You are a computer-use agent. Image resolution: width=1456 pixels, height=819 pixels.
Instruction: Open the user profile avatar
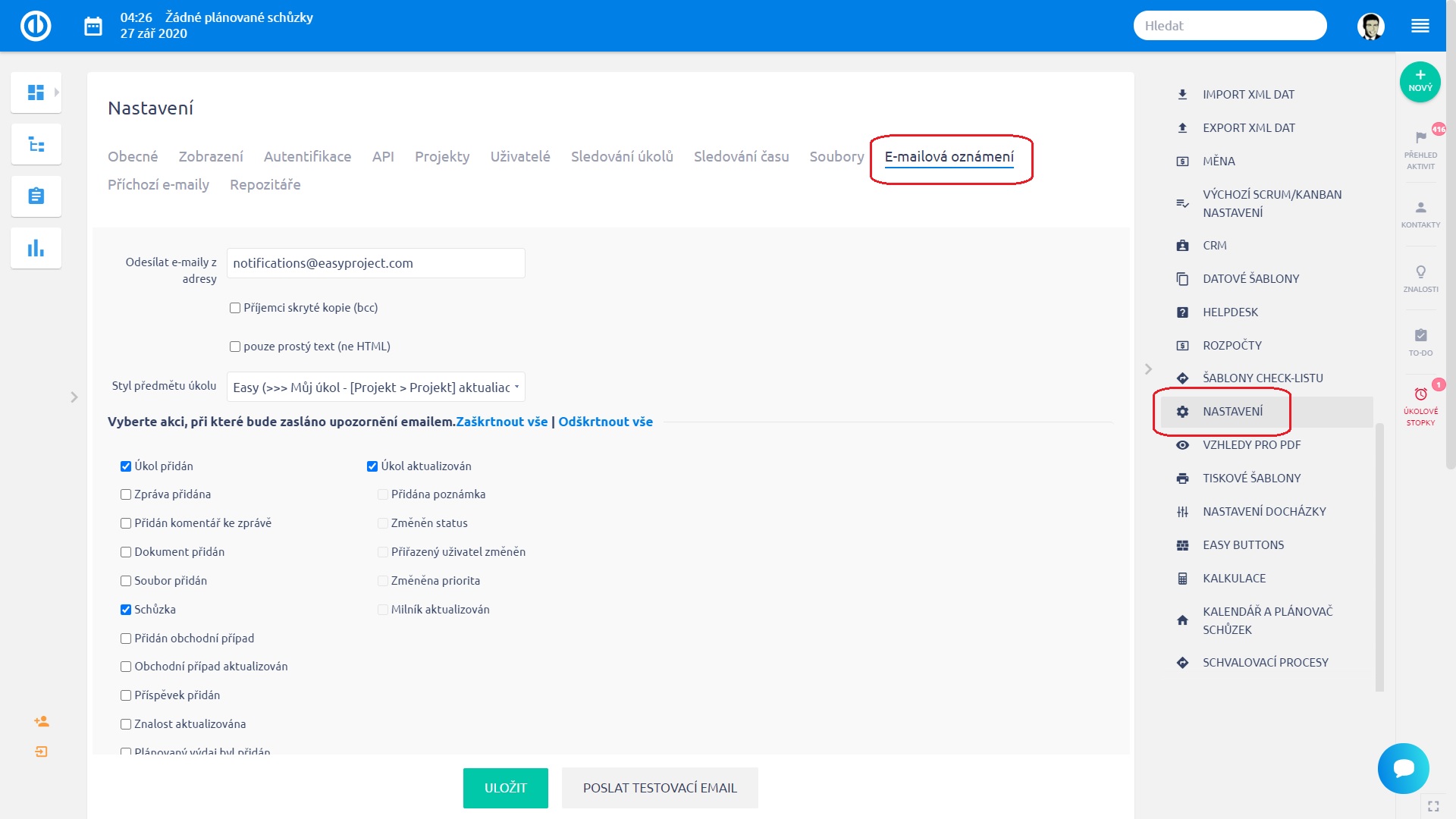(x=1370, y=27)
